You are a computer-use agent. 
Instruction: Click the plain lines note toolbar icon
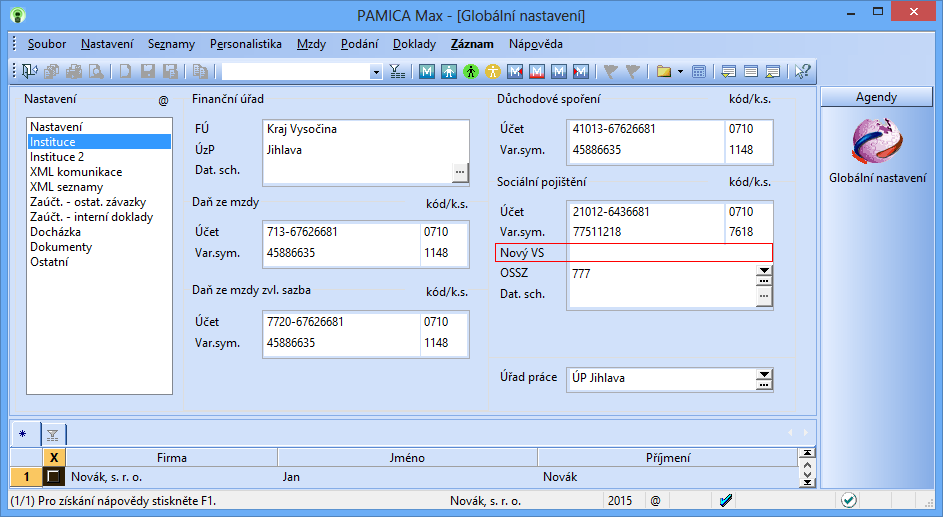coord(751,72)
